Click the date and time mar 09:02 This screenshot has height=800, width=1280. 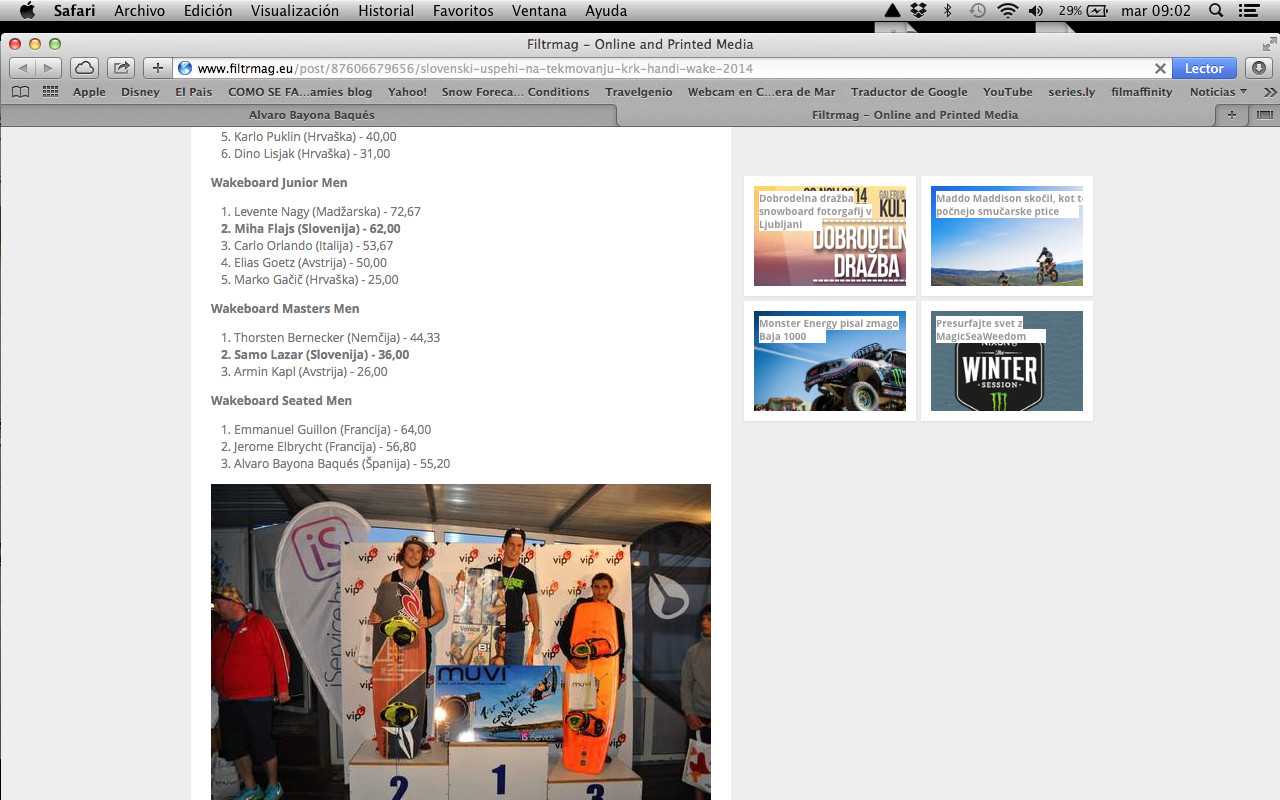pyautogui.click(x=1156, y=11)
